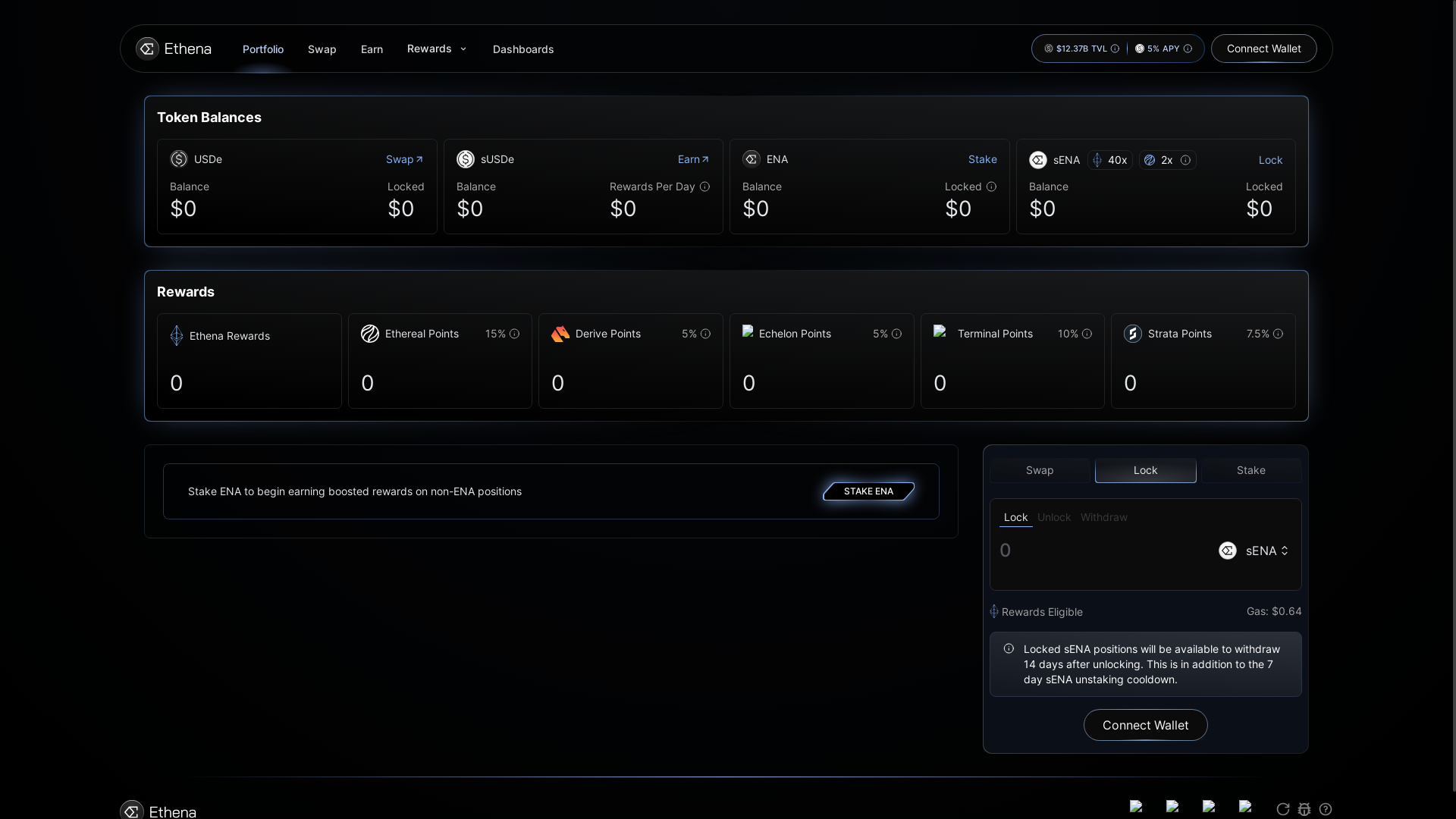1456x819 pixels.
Task: Expand the Rewards dropdown in navbar
Action: [x=438, y=49]
